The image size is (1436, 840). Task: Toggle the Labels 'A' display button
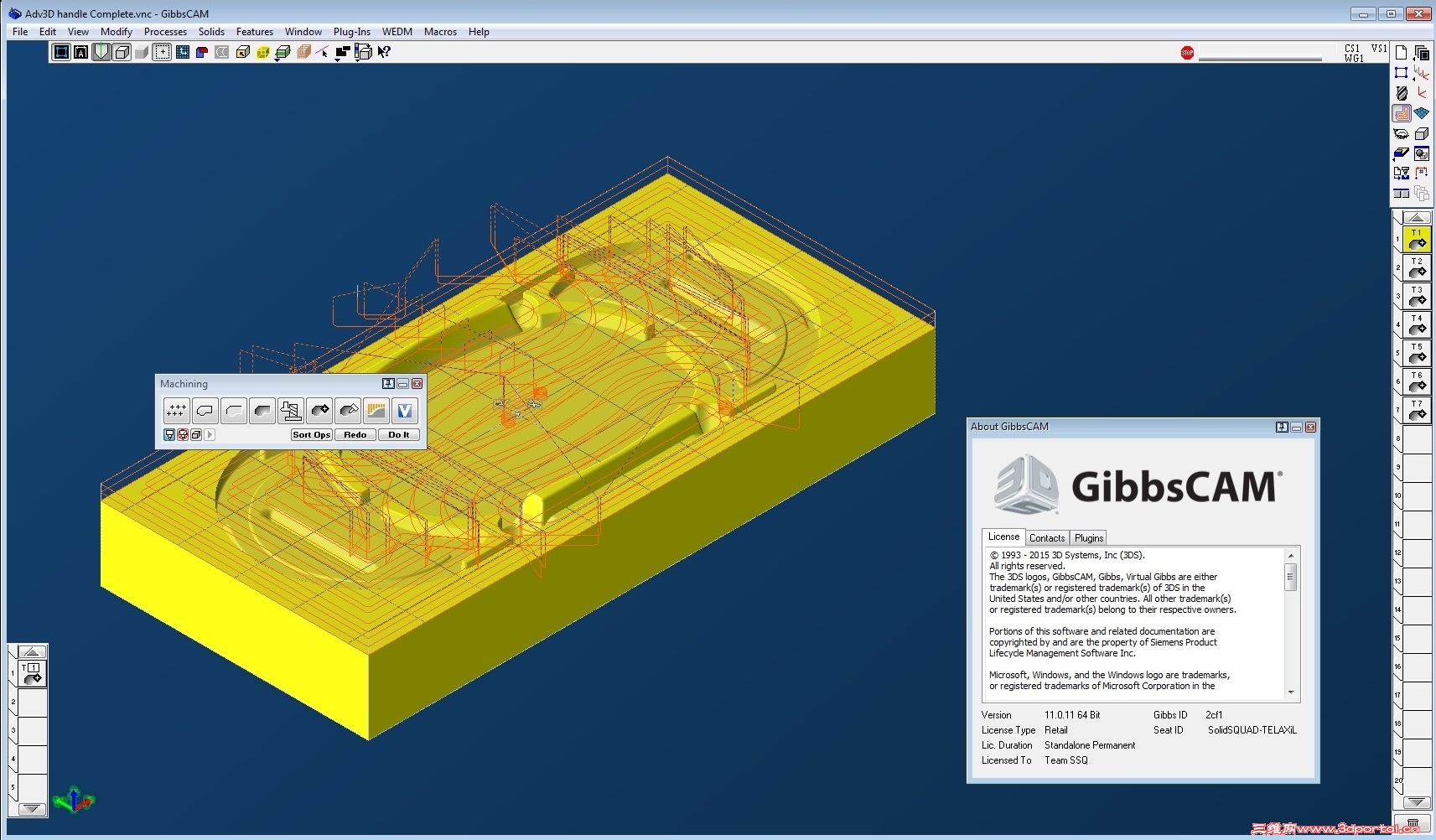80,52
